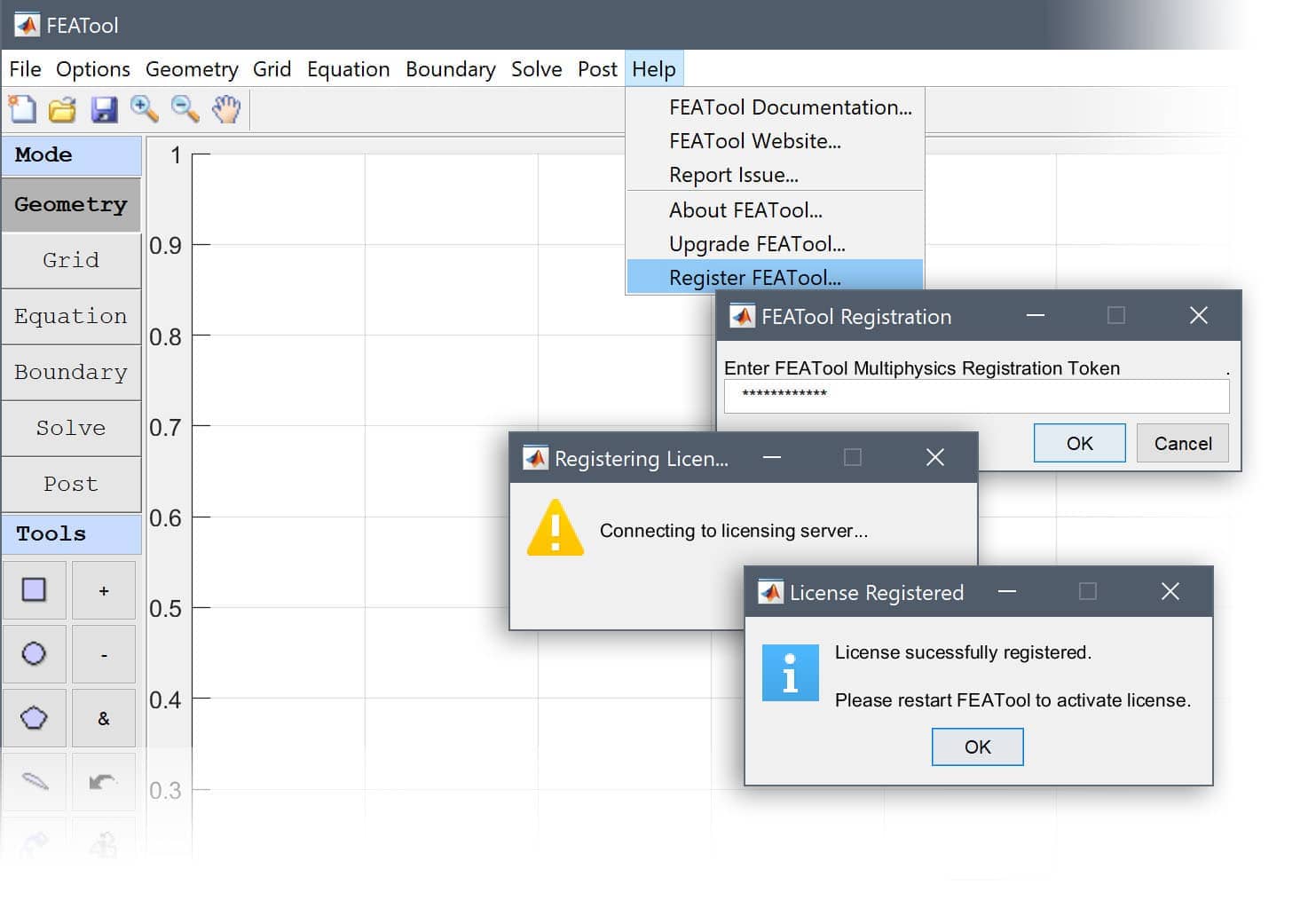Viewport: 1316px width, 924px height.
Task: Switch to Solve mode in sidebar
Action: (x=71, y=429)
